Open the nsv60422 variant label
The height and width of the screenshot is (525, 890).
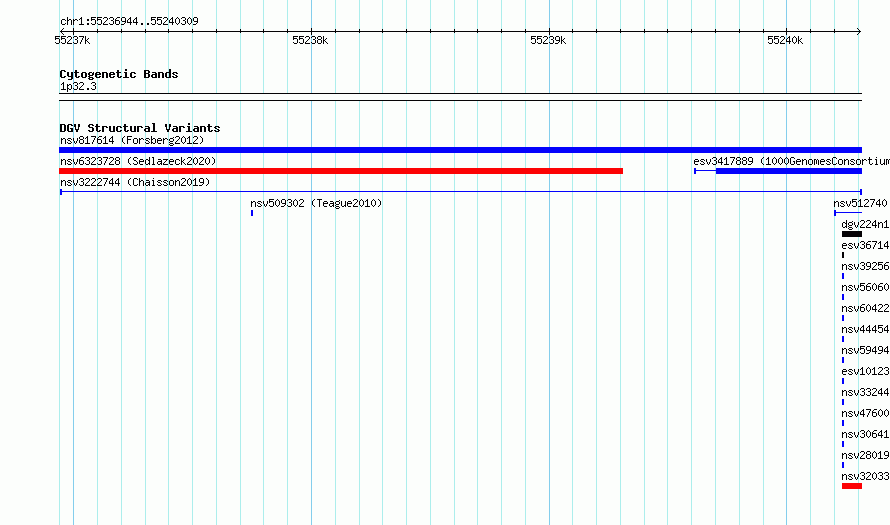point(866,308)
